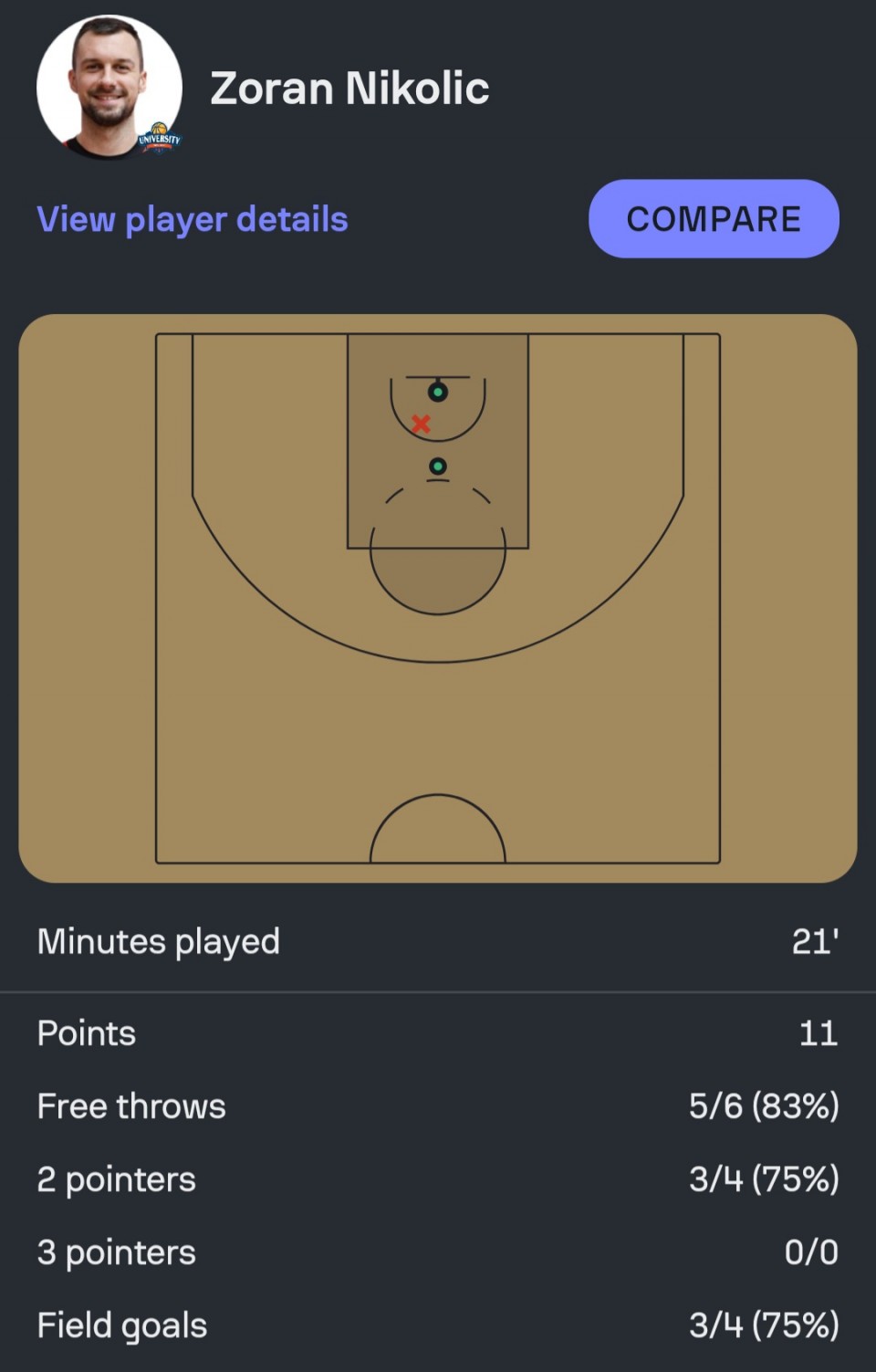Click the Zoran Nikolic player name

349,89
